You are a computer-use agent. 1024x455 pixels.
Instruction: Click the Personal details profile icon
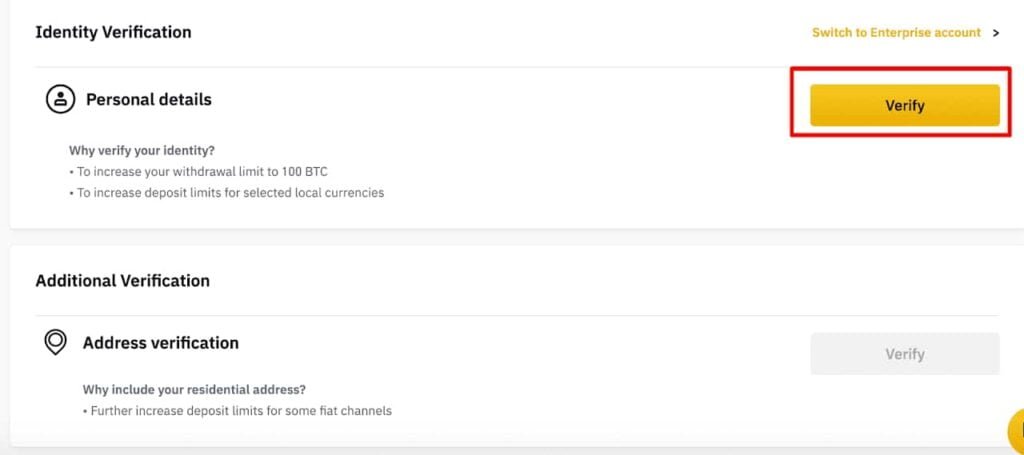click(x=61, y=99)
